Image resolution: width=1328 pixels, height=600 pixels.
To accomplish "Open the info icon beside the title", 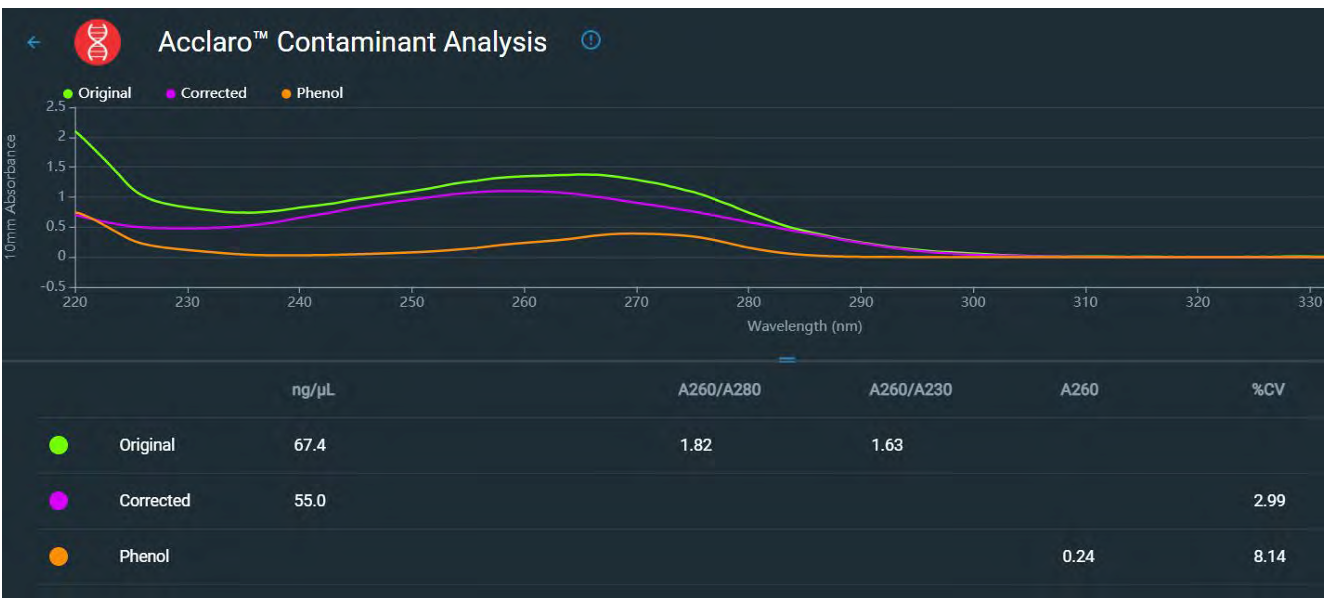I will pyautogui.click(x=591, y=40).
